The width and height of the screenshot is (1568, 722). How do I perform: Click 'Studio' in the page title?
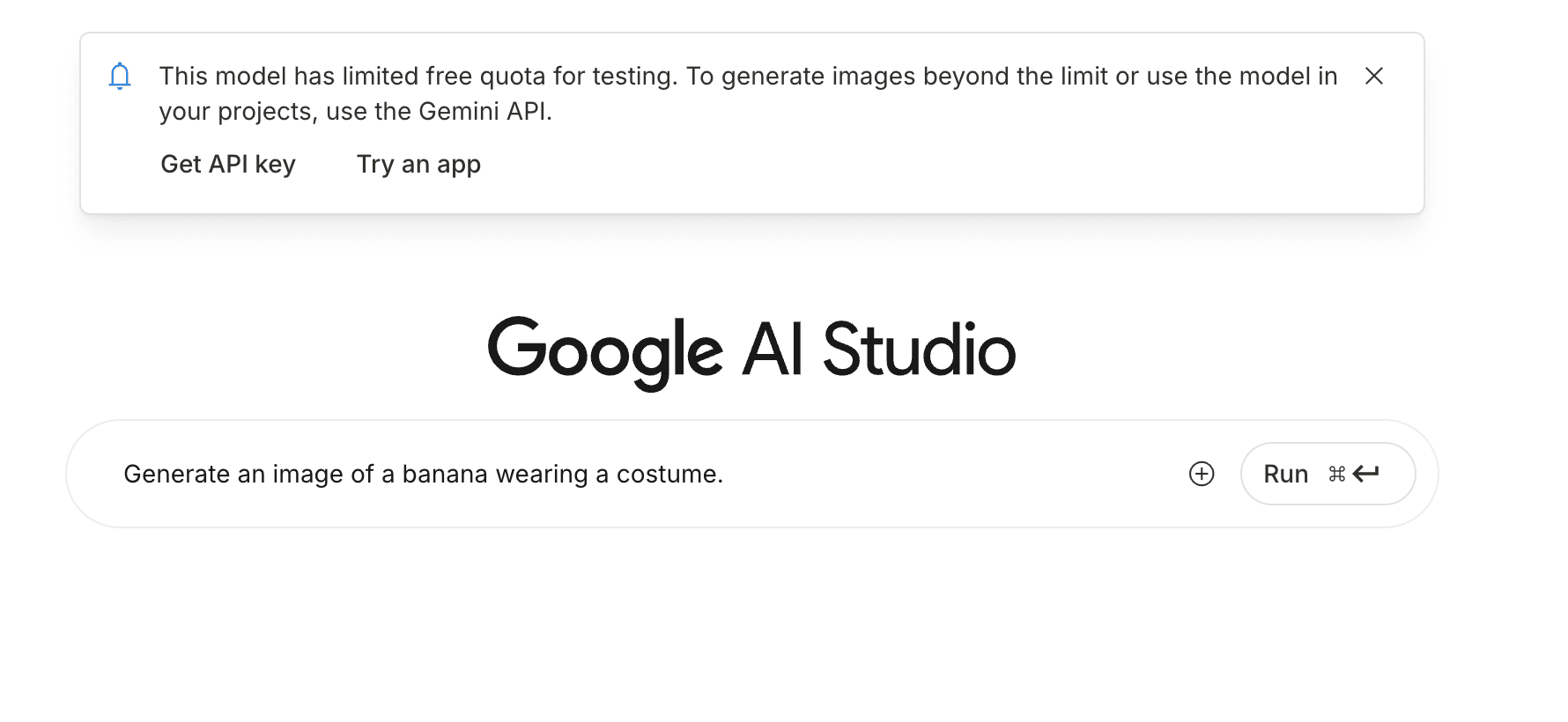tap(919, 350)
